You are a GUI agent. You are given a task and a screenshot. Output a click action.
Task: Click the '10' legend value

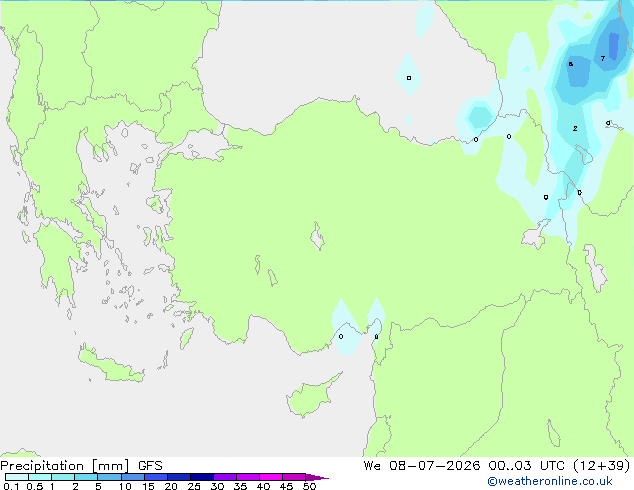[125, 486]
